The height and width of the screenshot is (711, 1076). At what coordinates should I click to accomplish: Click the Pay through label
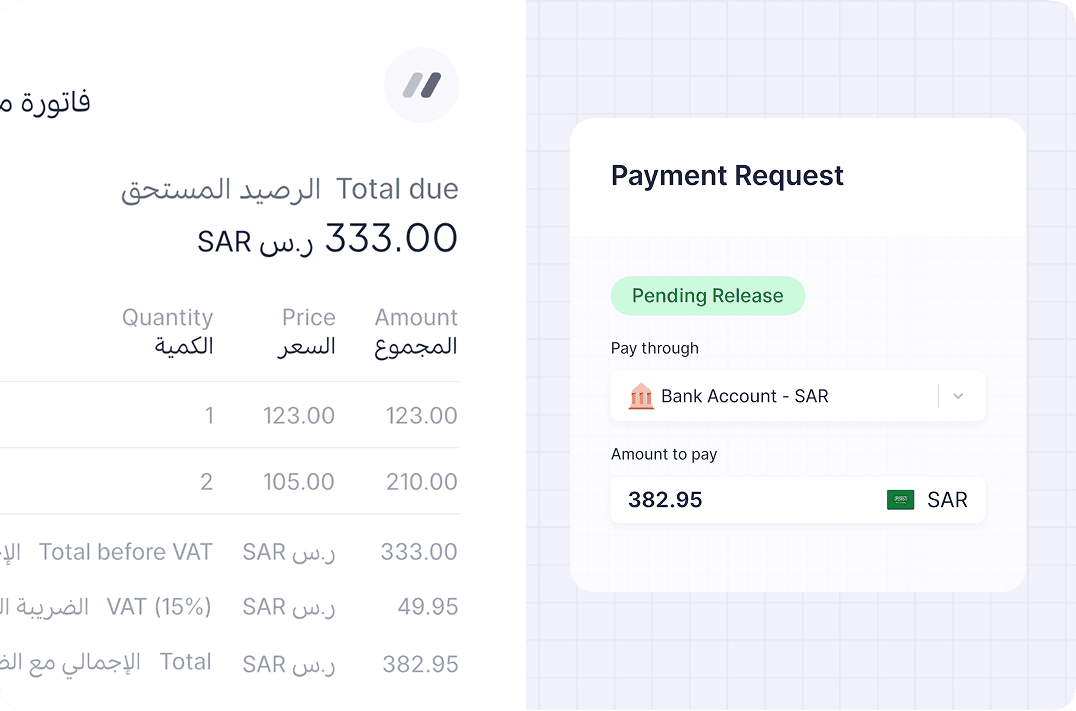pyautogui.click(x=655, y=348)
